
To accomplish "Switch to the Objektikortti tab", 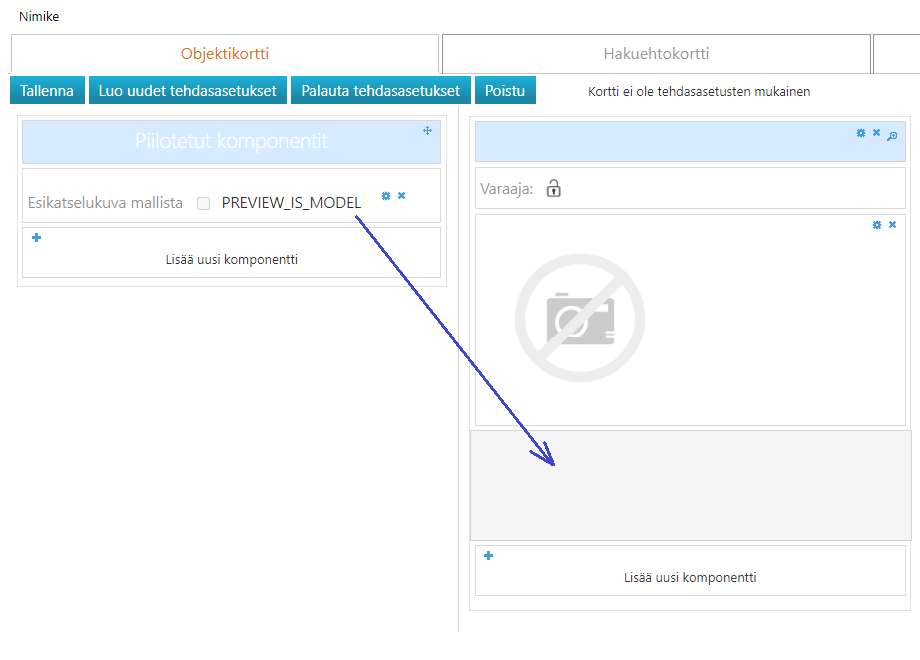I will (225, 54).
